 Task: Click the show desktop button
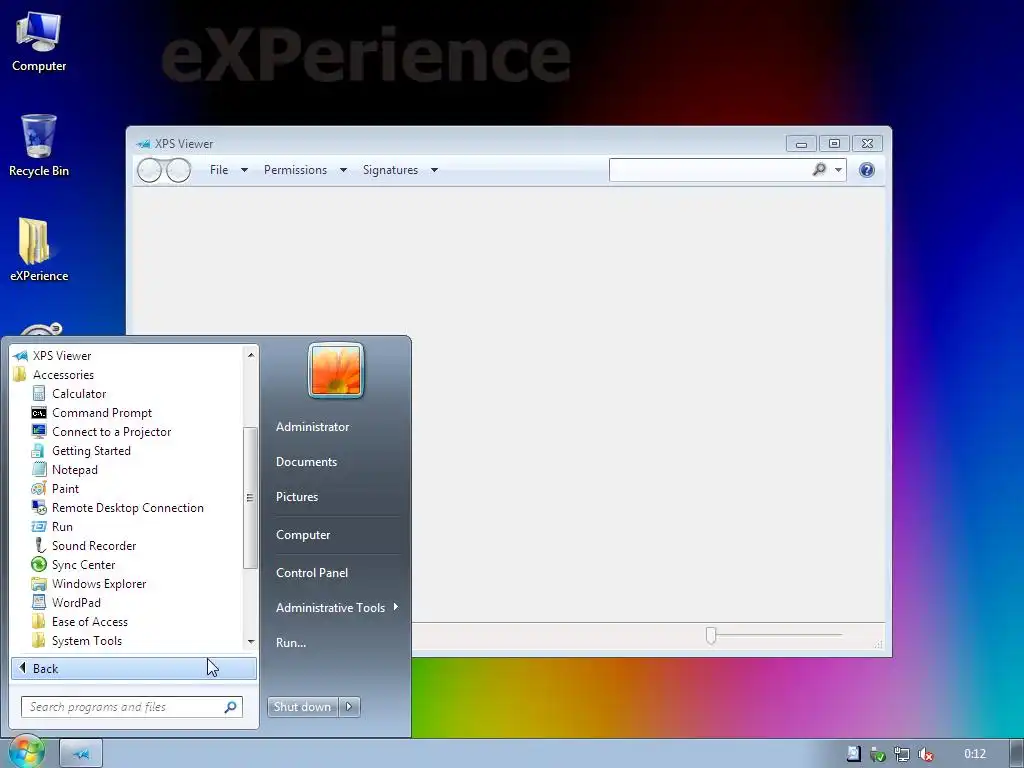pos(1018,754)
